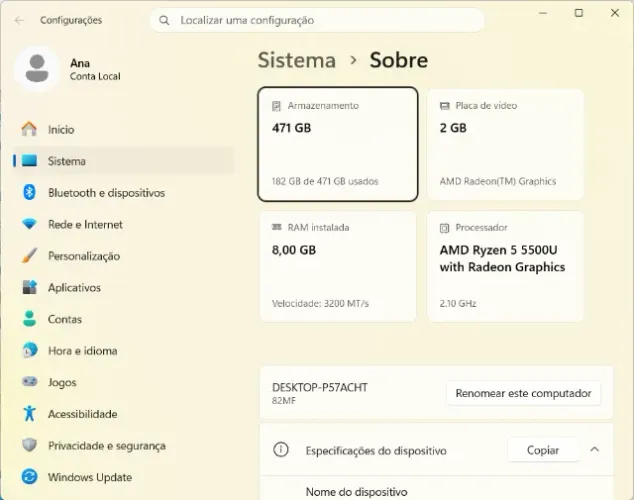The image size is (634, 500).
Task: Open Rede e Internet settings
Action: [123, 224]
